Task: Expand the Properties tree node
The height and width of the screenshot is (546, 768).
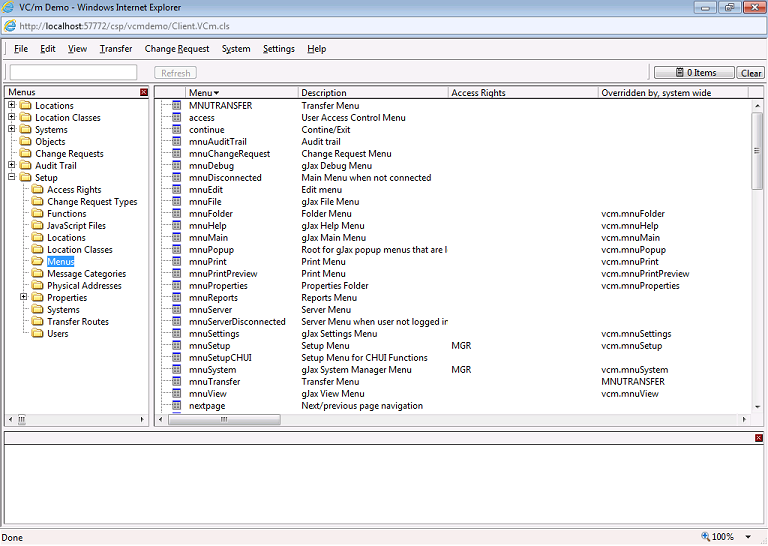Action: click(24, 298)
